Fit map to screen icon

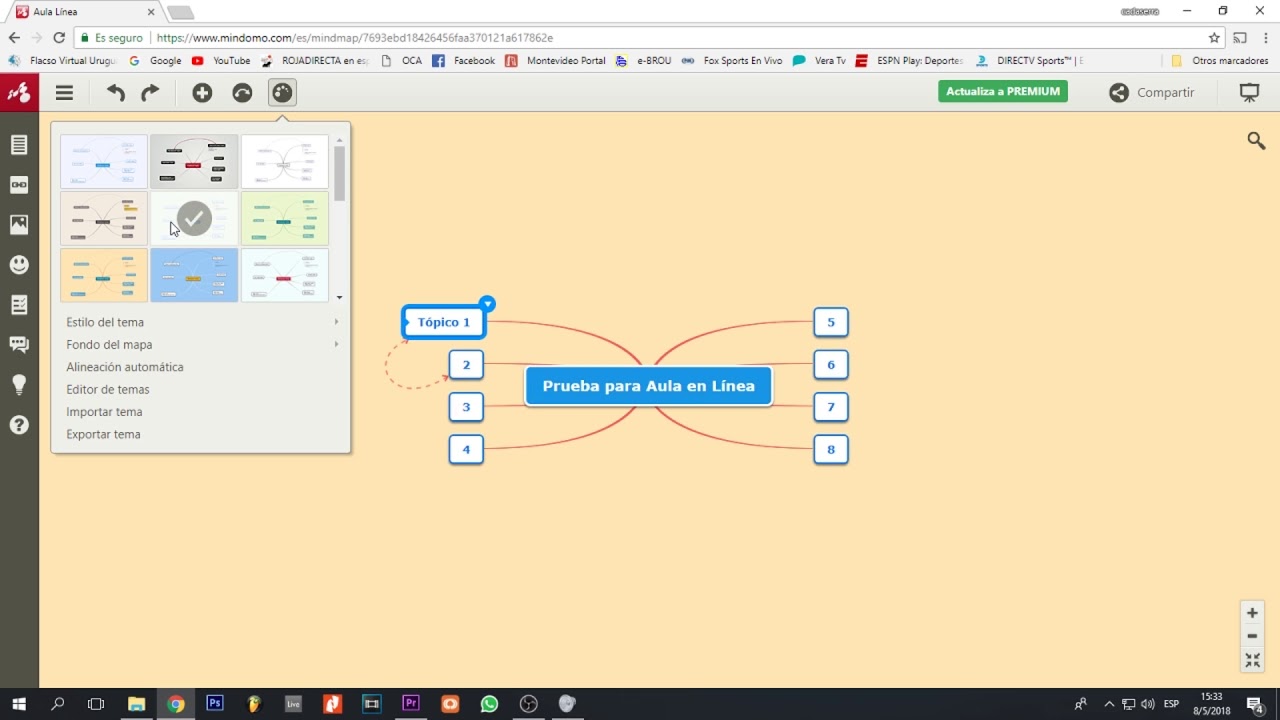click(x=1252, y=660)
